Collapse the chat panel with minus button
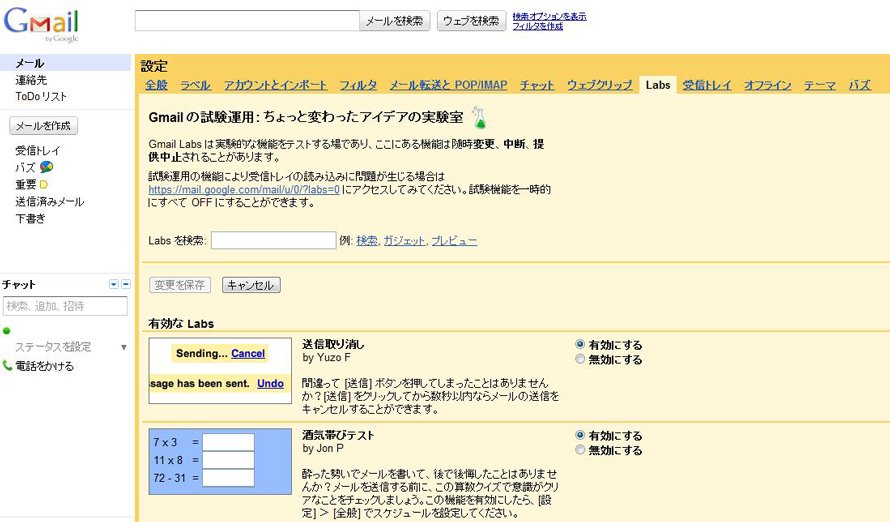Image resolution: width=890 pixels, height=522 pixels. point(126,284)
